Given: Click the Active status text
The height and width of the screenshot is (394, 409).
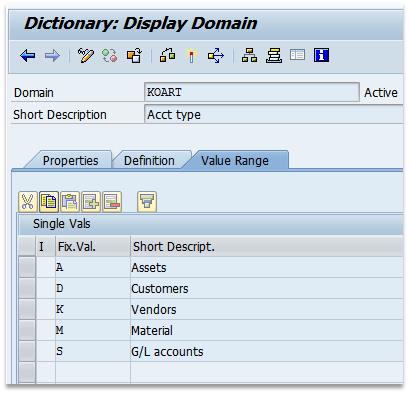Looking at the screenshot, I should tap(381, 92).
